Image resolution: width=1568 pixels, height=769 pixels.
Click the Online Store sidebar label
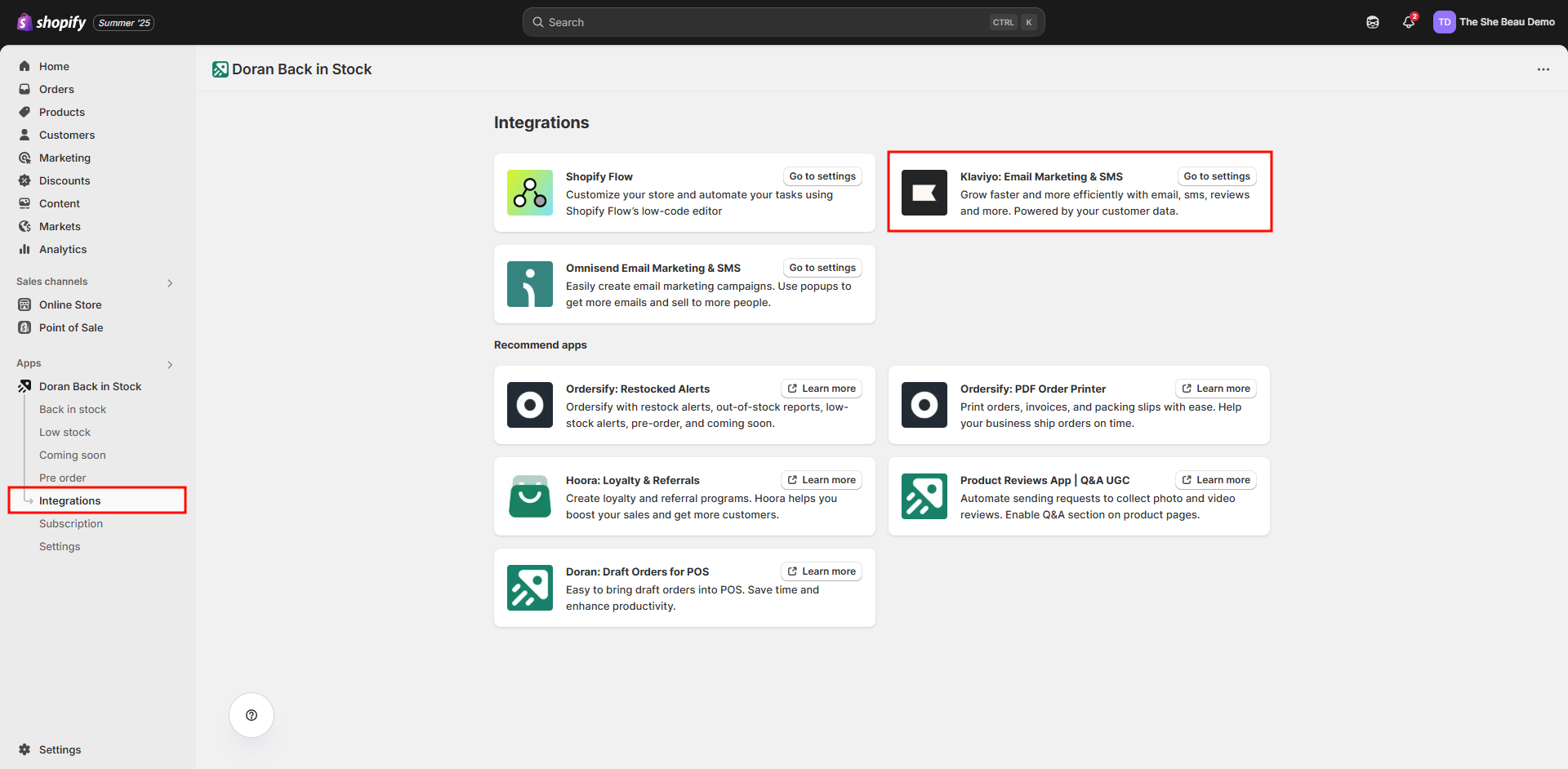(70, 304)
